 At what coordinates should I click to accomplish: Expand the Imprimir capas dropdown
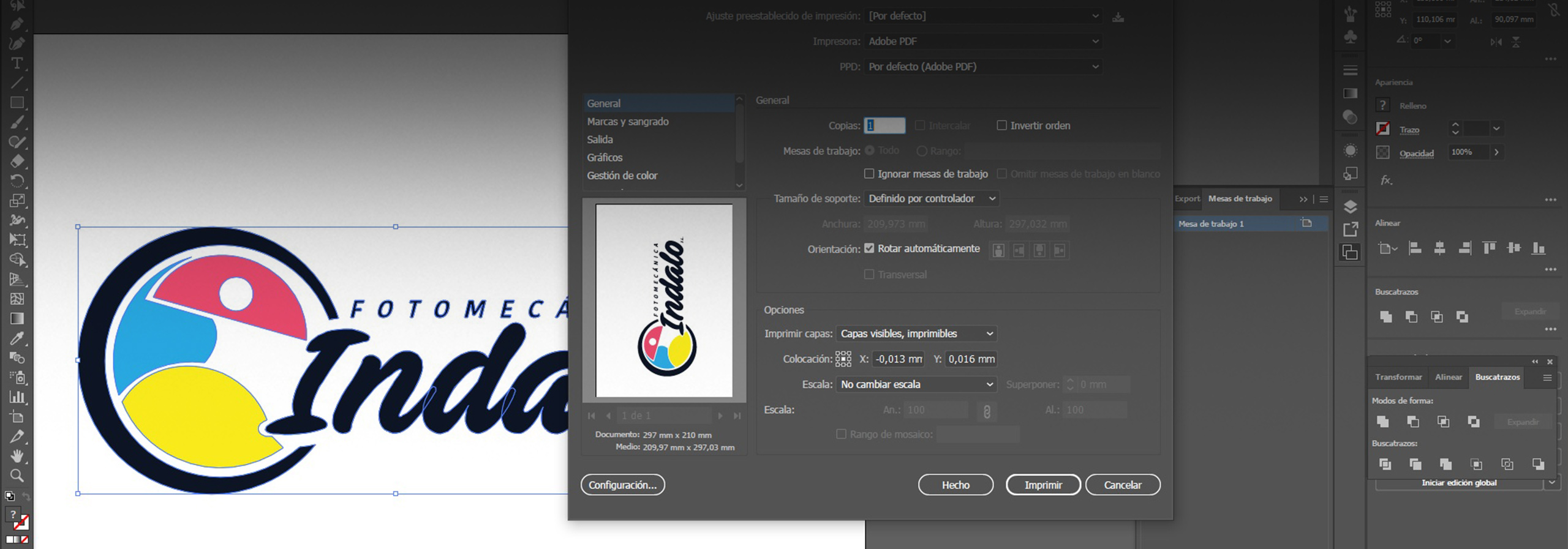coord(916,334)
